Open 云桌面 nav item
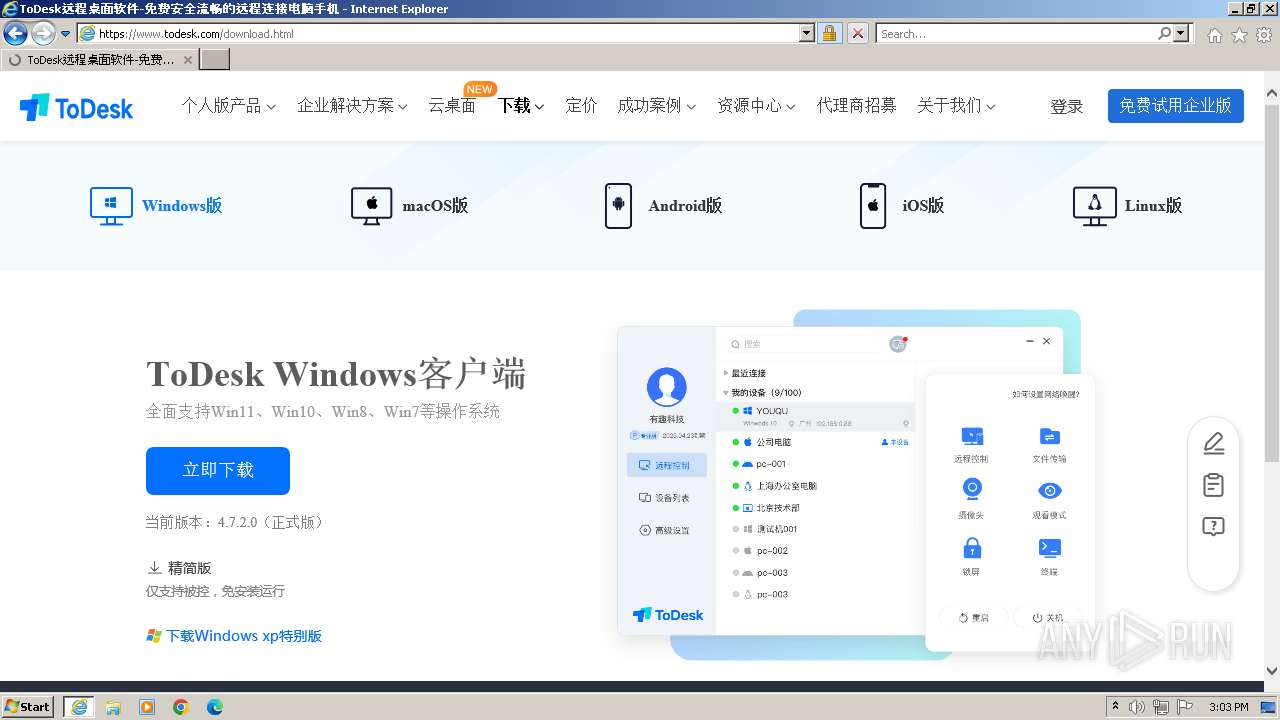 tap(452, 105)
